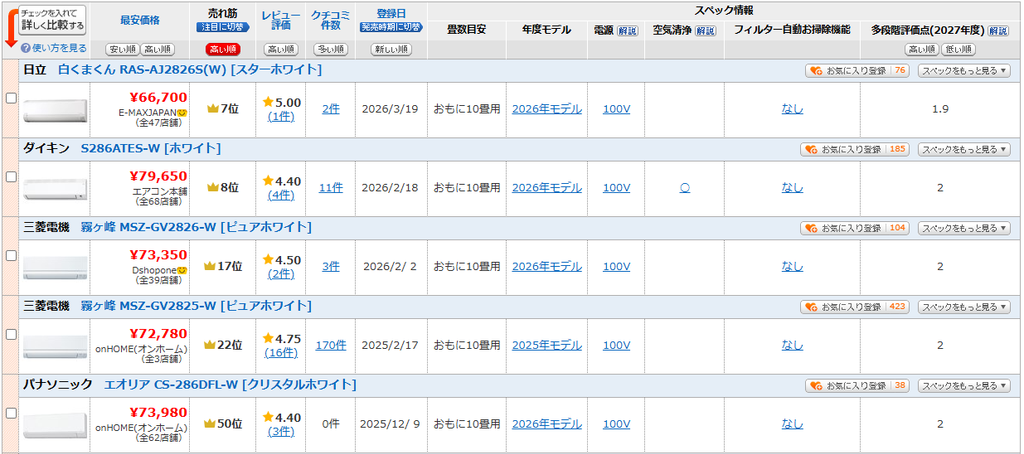Tick the checkbox for Hitachi RAS-AJ2826S(W)
1024x454 pixels.
pyautogui.click(x=10, y=98)
